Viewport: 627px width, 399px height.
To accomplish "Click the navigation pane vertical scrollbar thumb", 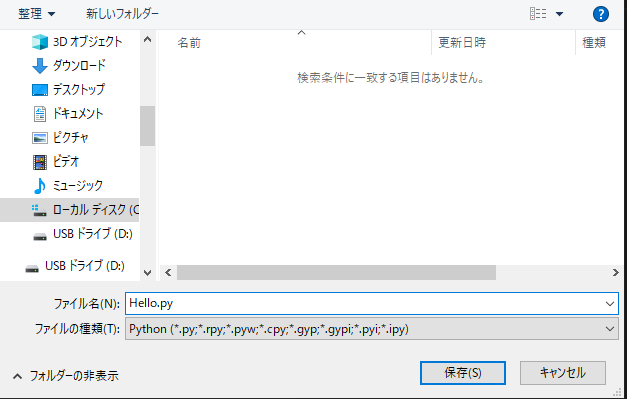I will [x=148, y=126].
